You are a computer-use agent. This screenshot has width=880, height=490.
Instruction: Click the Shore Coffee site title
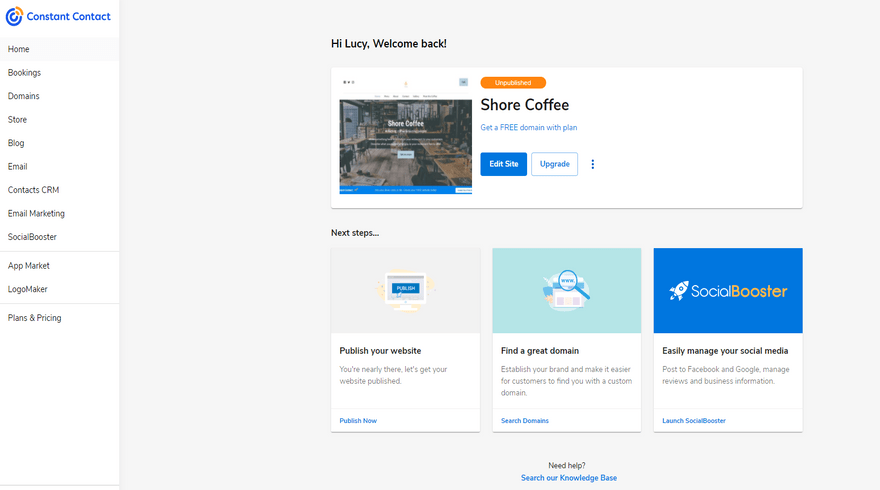[x=525, y=105]
